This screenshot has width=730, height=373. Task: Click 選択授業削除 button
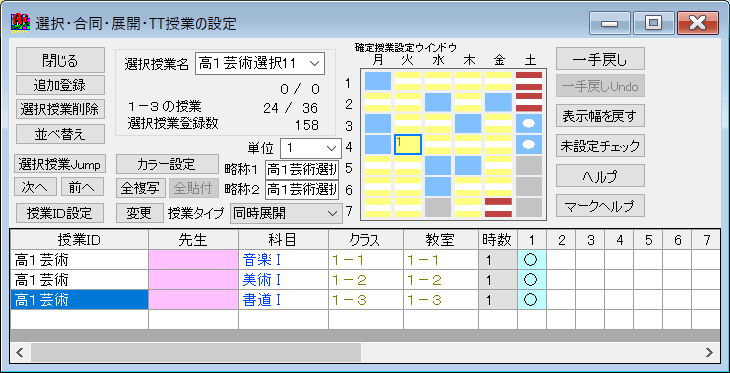(x=60, y=109)
